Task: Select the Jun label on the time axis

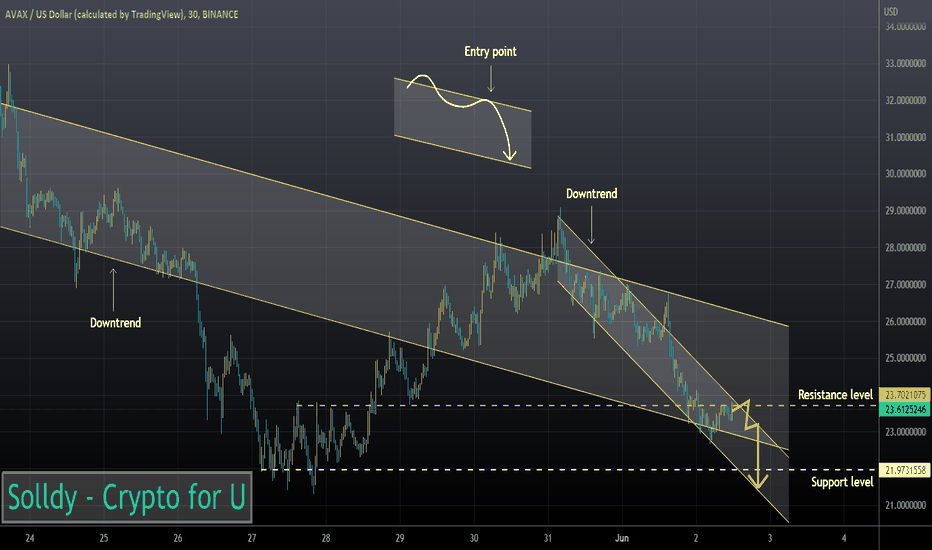Action: coord(622,538)
